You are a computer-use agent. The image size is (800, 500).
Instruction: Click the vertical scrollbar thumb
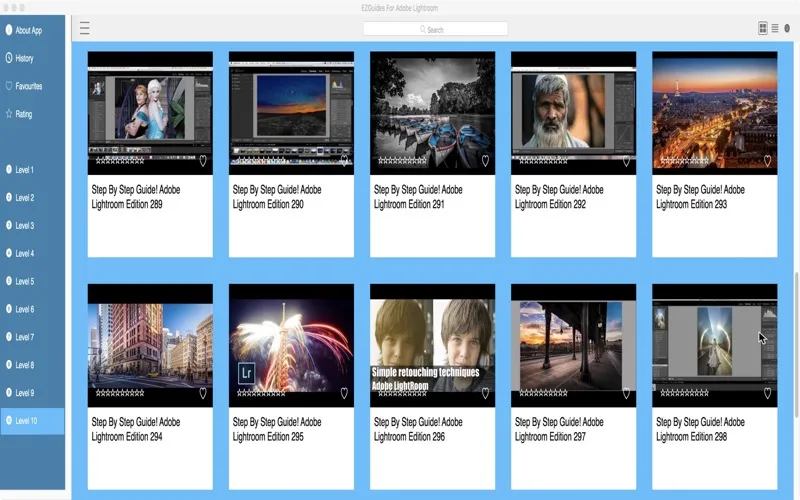tap(796, 346)
